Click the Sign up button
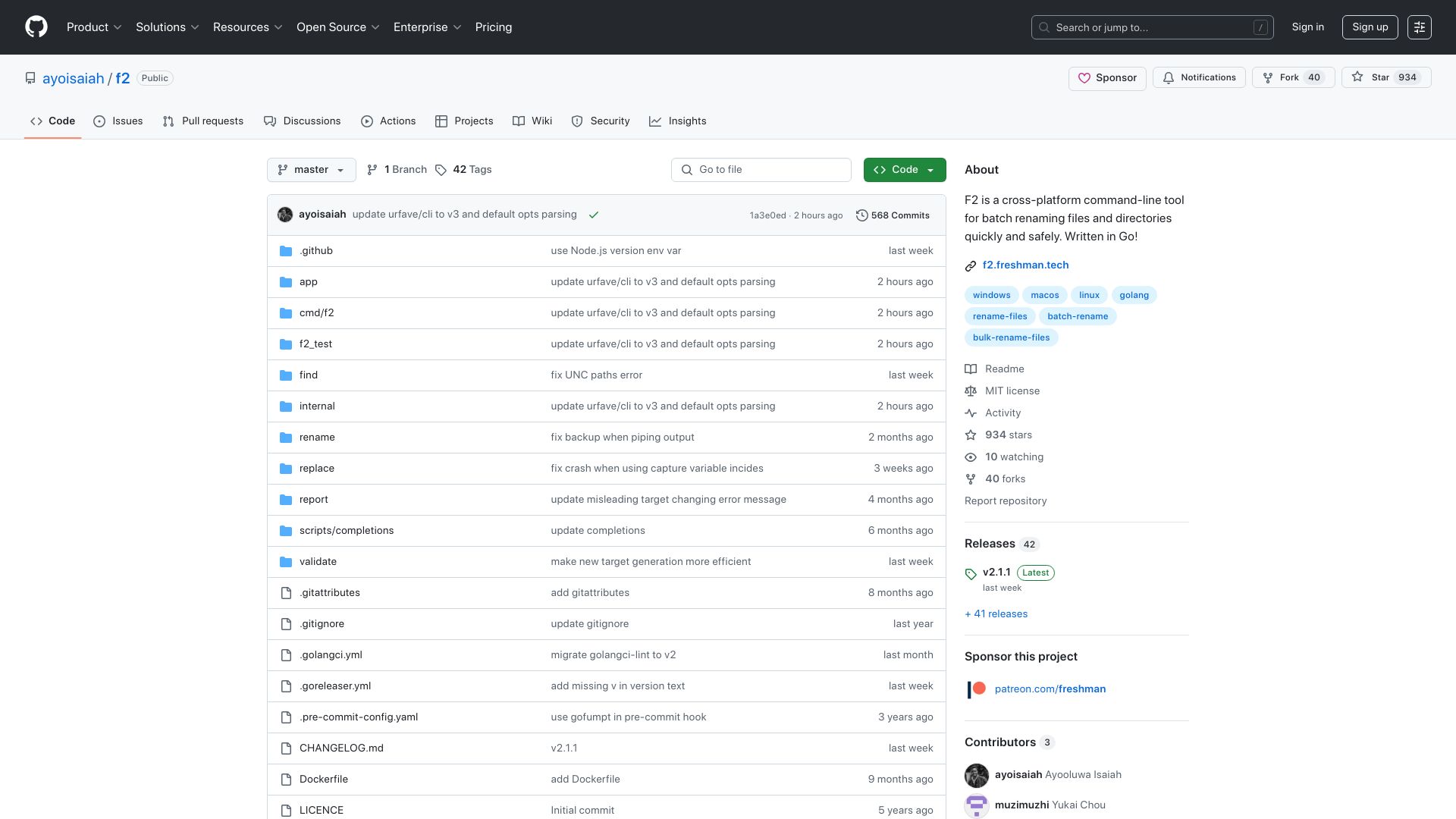This screenshot has width=1456, height=819. (x=1370, y=27)
